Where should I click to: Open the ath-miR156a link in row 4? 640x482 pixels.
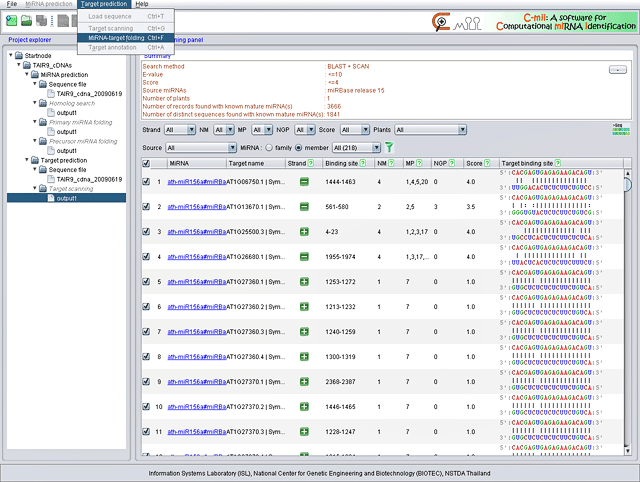pos(197,257)
